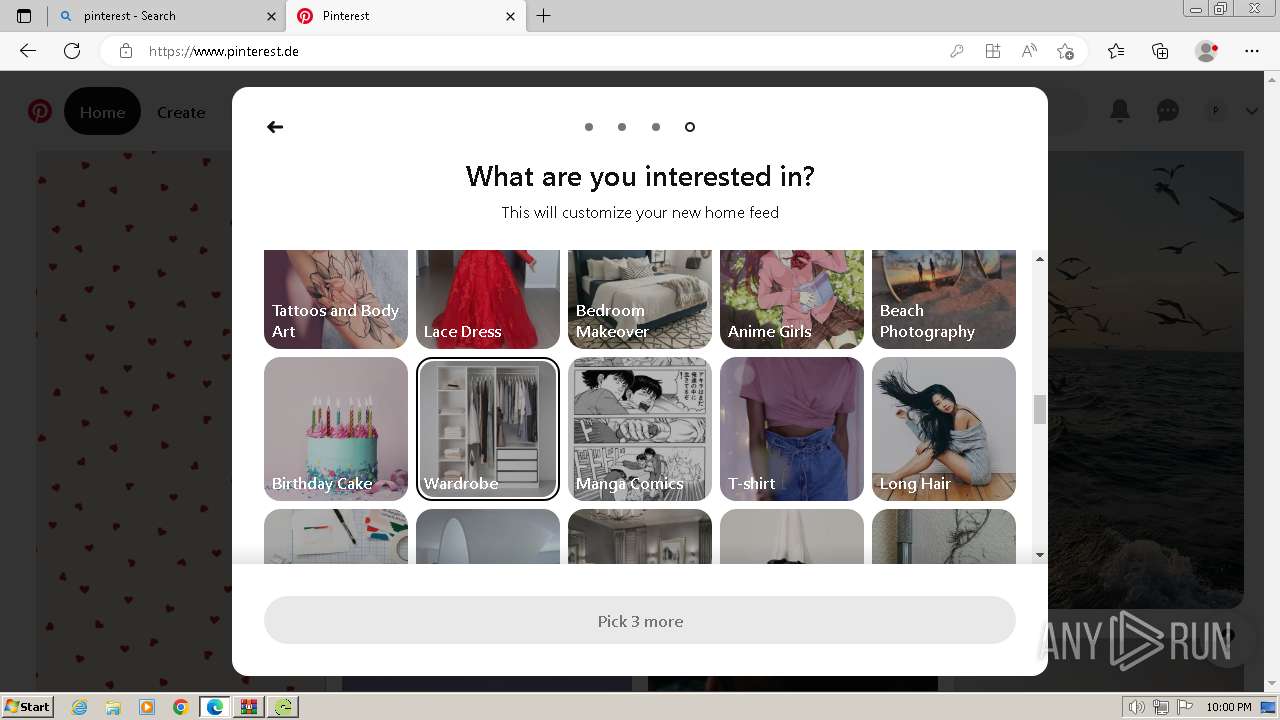Open the profile avatar icon
Viewport: 1280px width, 720px height.
(x=1216, y=111)
